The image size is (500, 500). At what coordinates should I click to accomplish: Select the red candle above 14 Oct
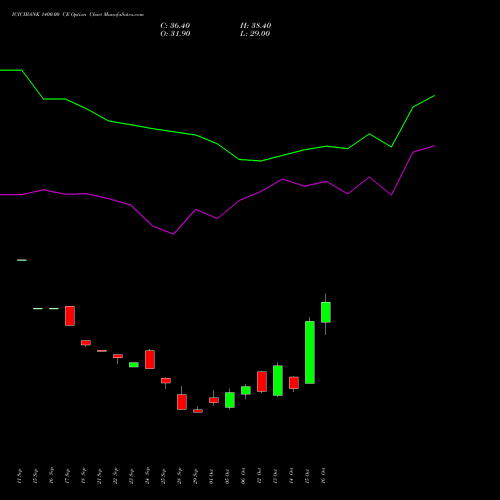(x=294, y=383)
